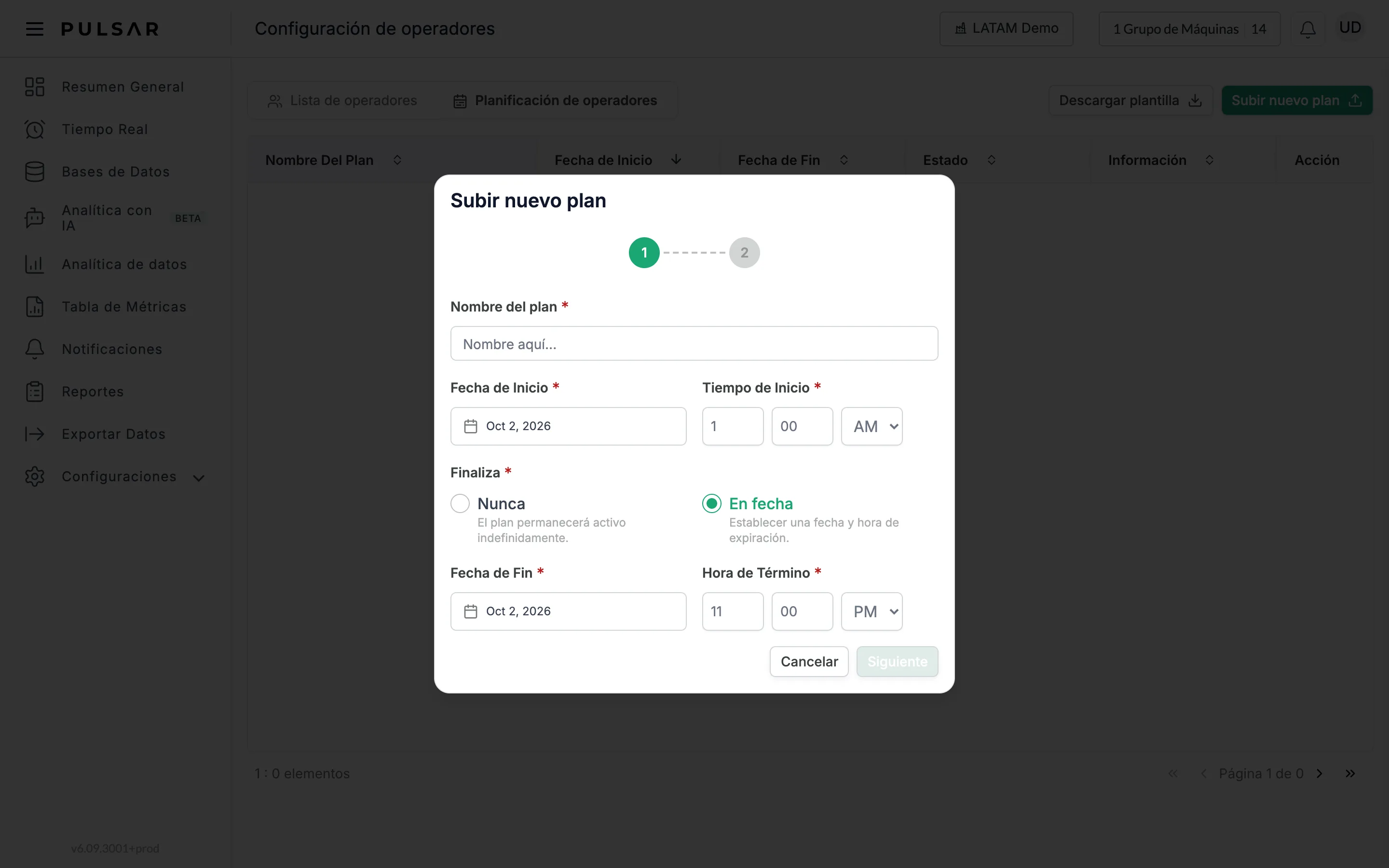
Task: Click the Bases de Datos database icon
Action: point(34,172)
